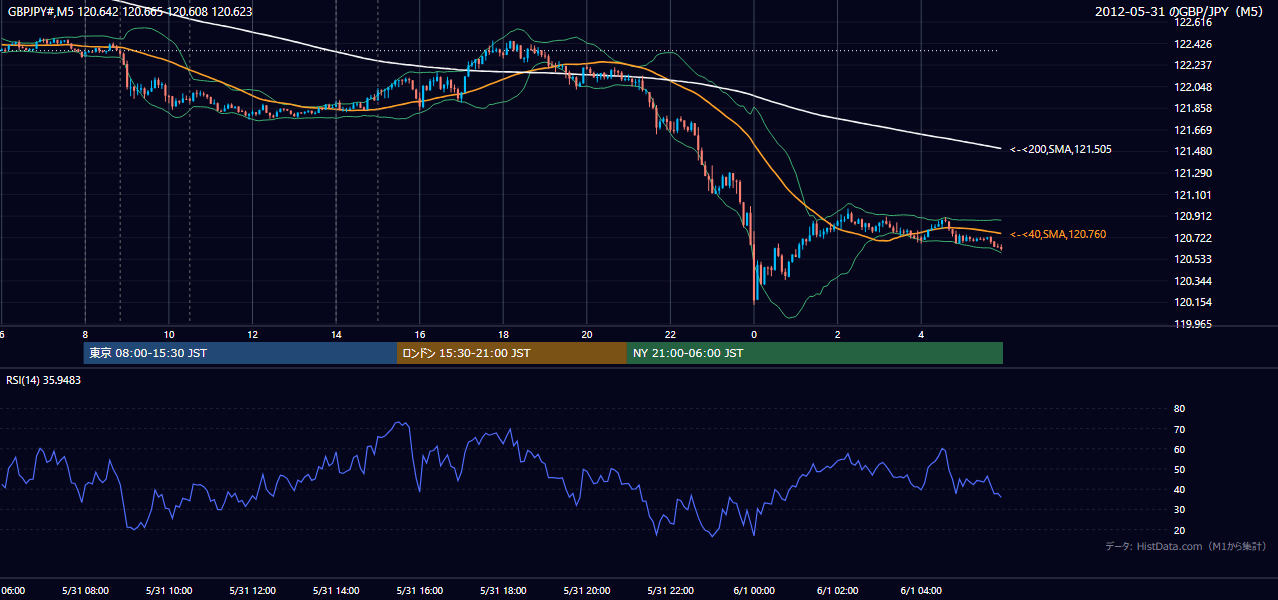Image resolution: width=1278 pixels, height=600 pixels.
Task: Click hour label 22 under price chart
Action: coord(670,334)
